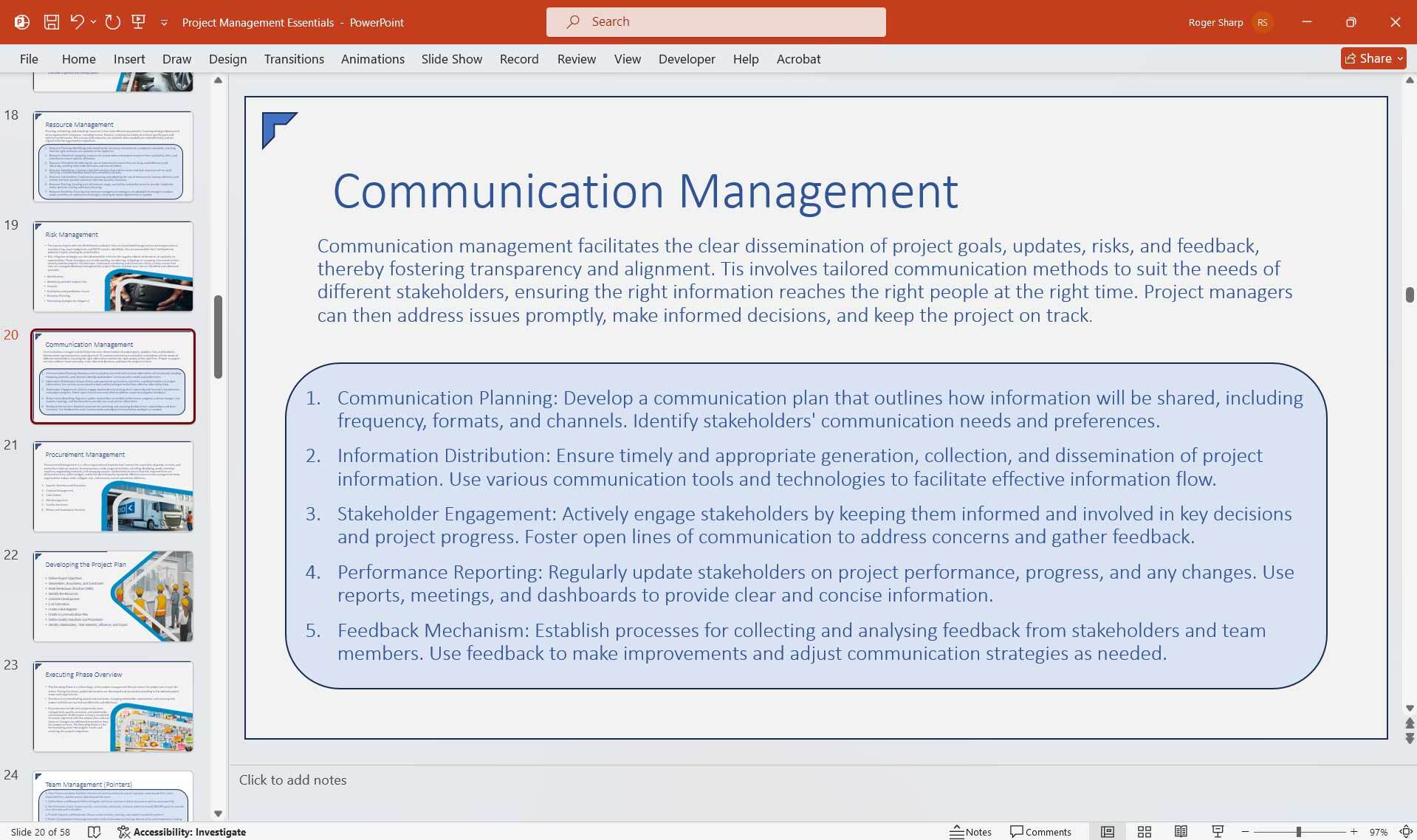Screen dimensions: 1417x840
Task: Toggle the Comments pane
Action: (x=1040, y=831)
